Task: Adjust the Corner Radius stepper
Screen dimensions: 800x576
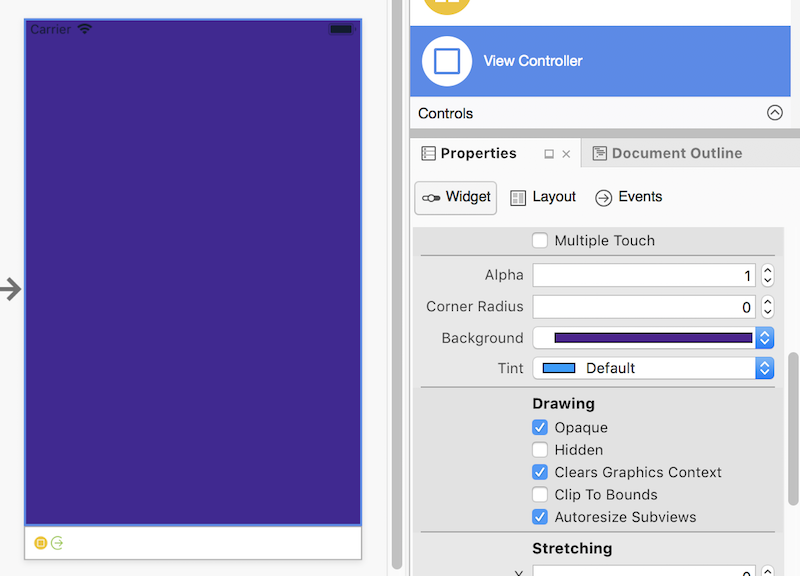Action: coord(767,307)
